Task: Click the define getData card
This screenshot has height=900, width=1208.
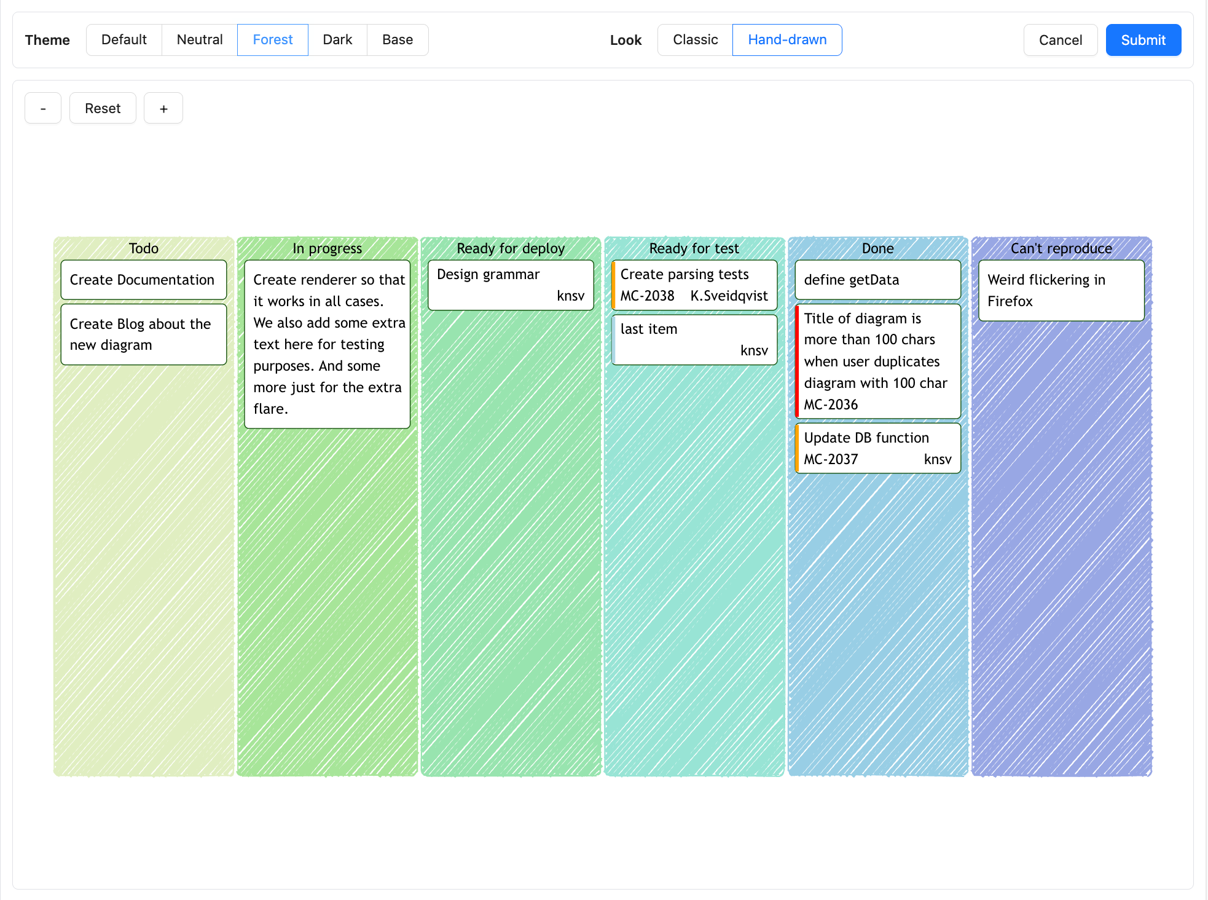Action: click(x=877, y=280)
